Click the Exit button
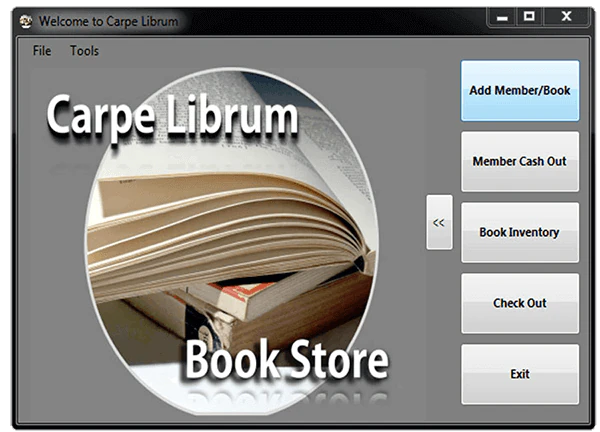This screenshot has height=432, width=600. click(x=520, y=374)
